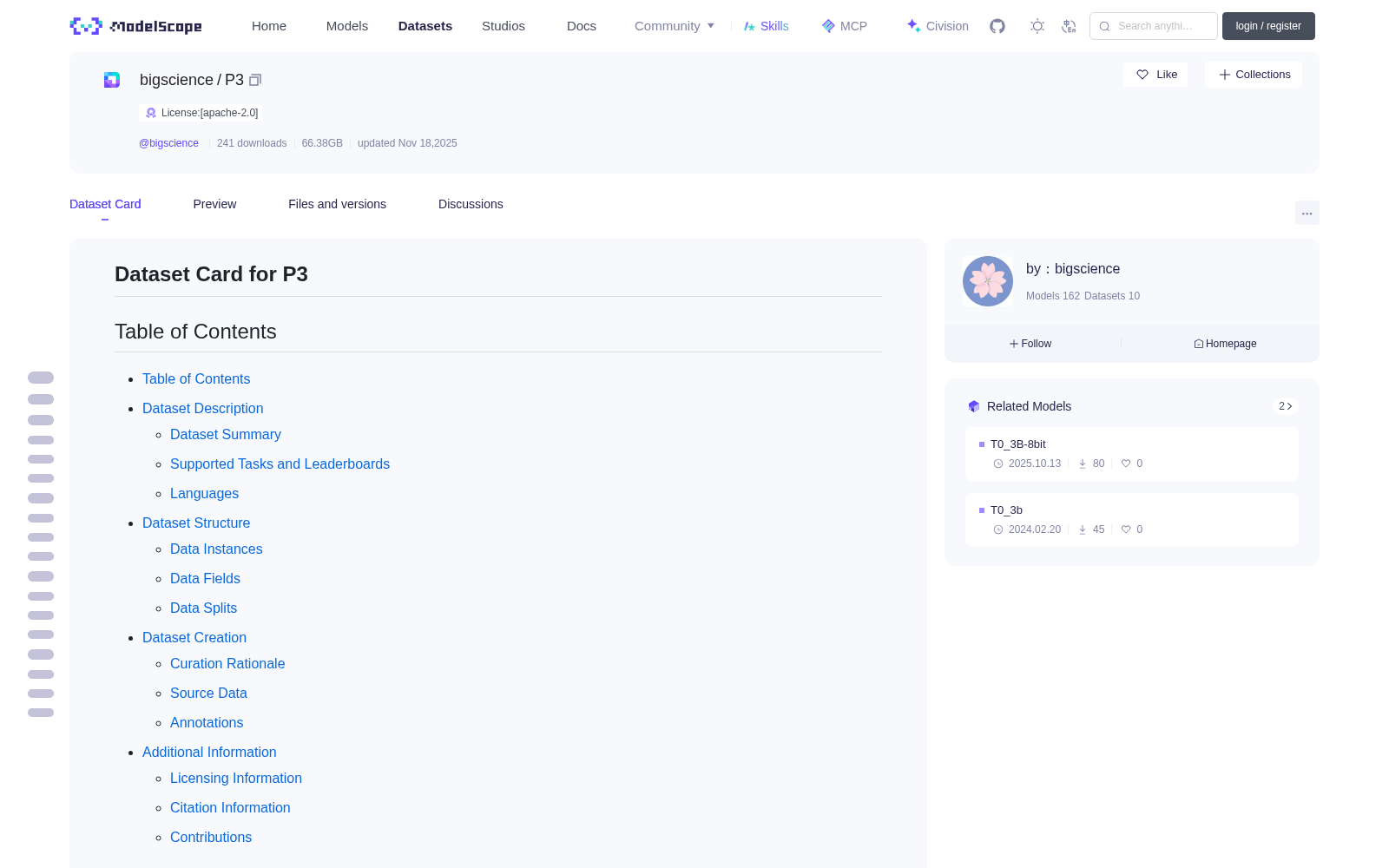Viewport: 1389px width, 868px height.
Task: Click the search magnifier icon
Action: click(x=1104, y=26)
